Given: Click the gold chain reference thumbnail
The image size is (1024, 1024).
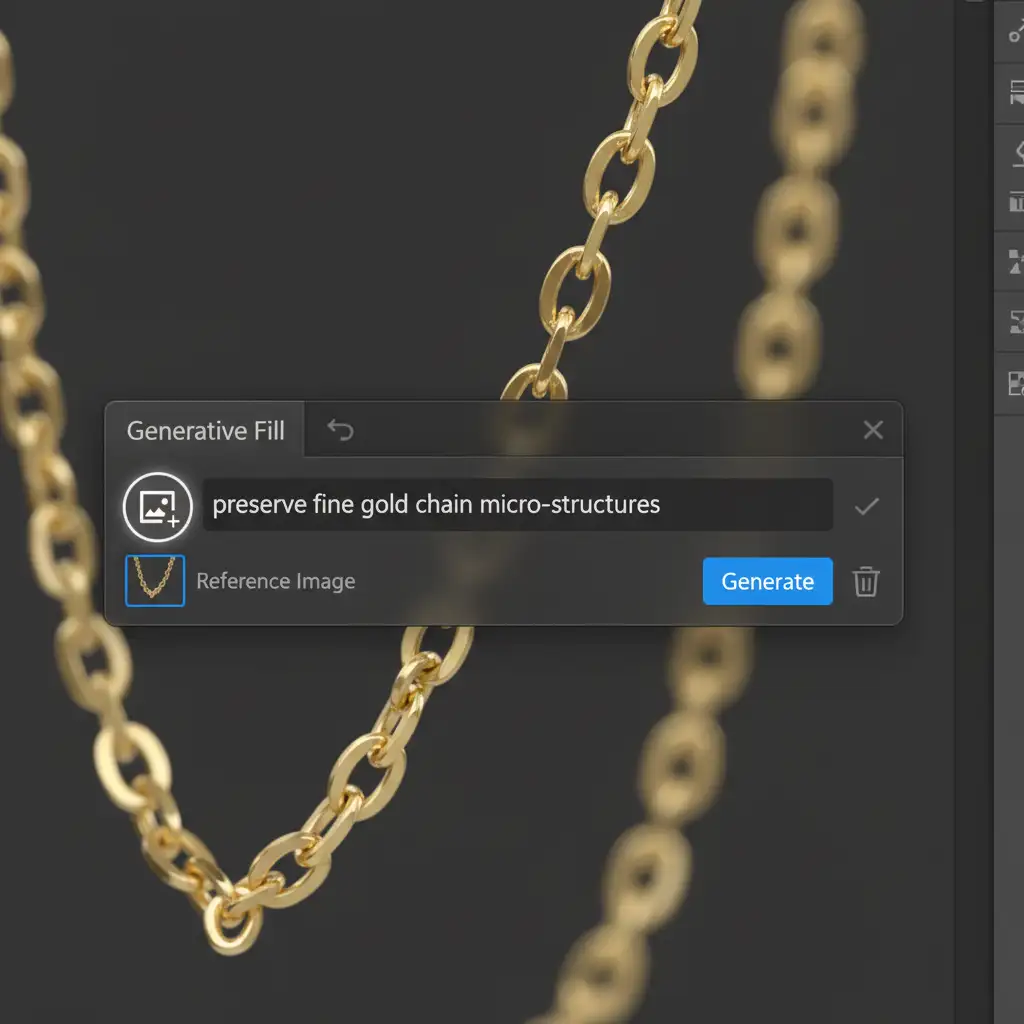Looking at the screenshot, I should [155, 581].
